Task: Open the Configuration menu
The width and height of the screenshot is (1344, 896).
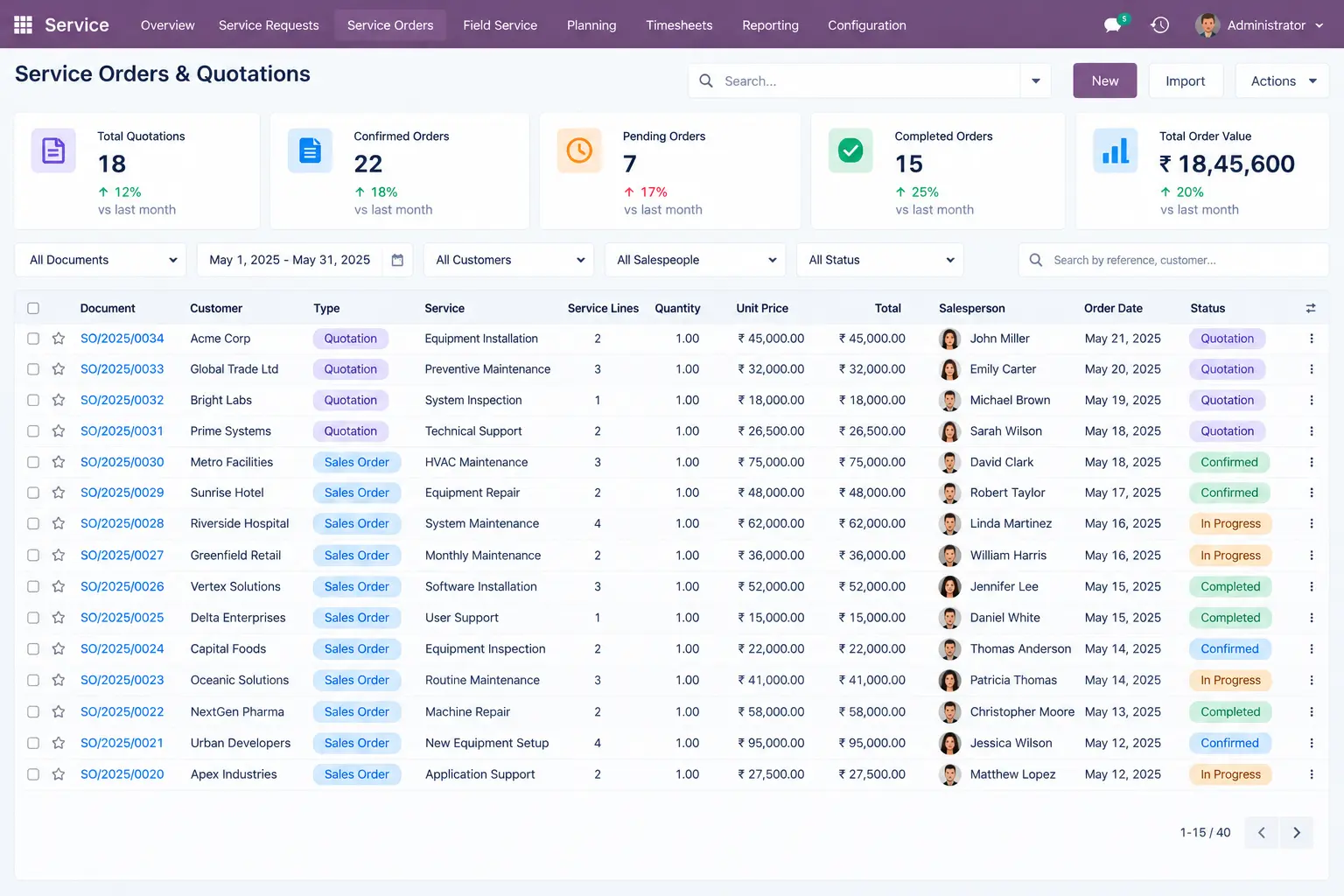Action: coord(867,25)
